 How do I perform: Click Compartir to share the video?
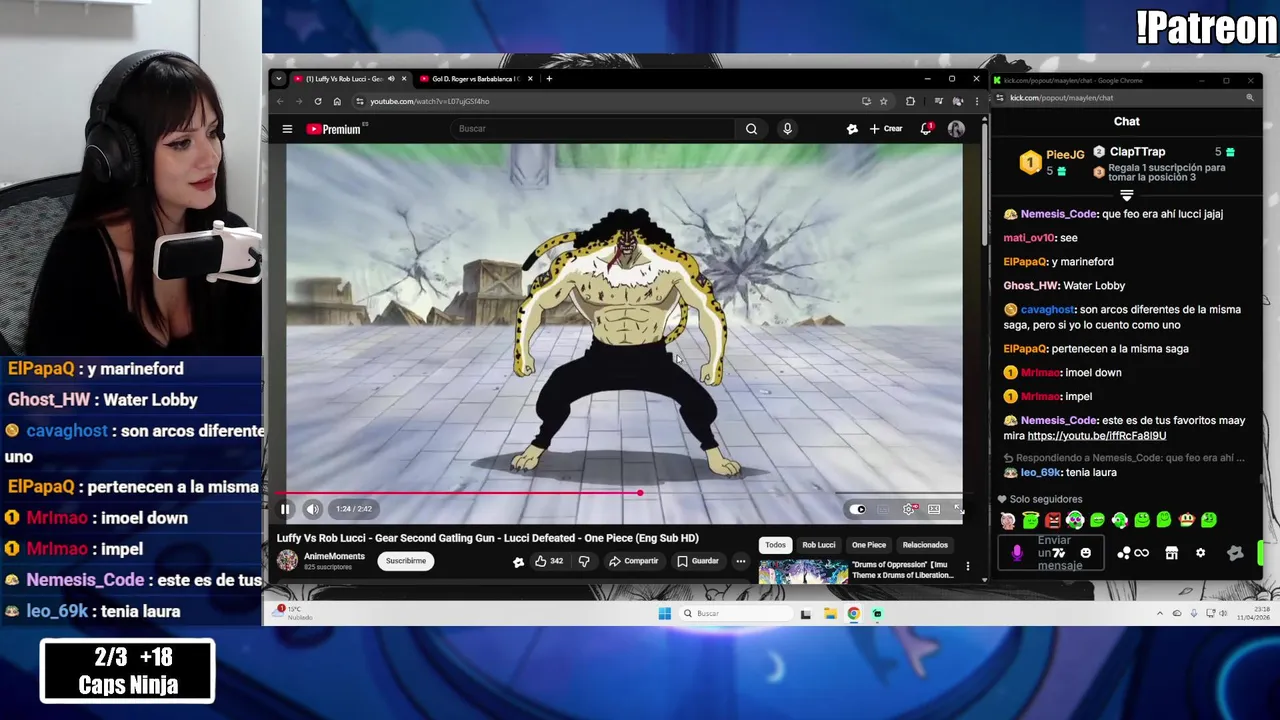tap(634, 561)
